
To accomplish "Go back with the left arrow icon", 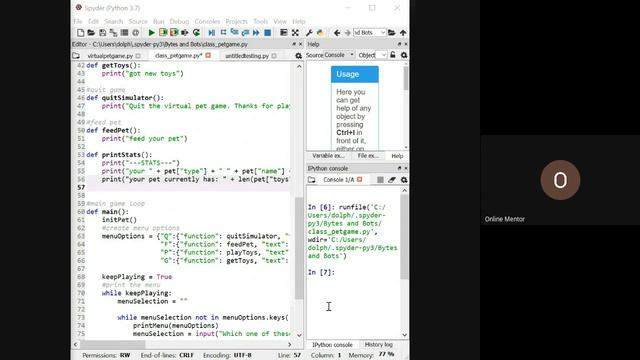I will tap(337, 33).
